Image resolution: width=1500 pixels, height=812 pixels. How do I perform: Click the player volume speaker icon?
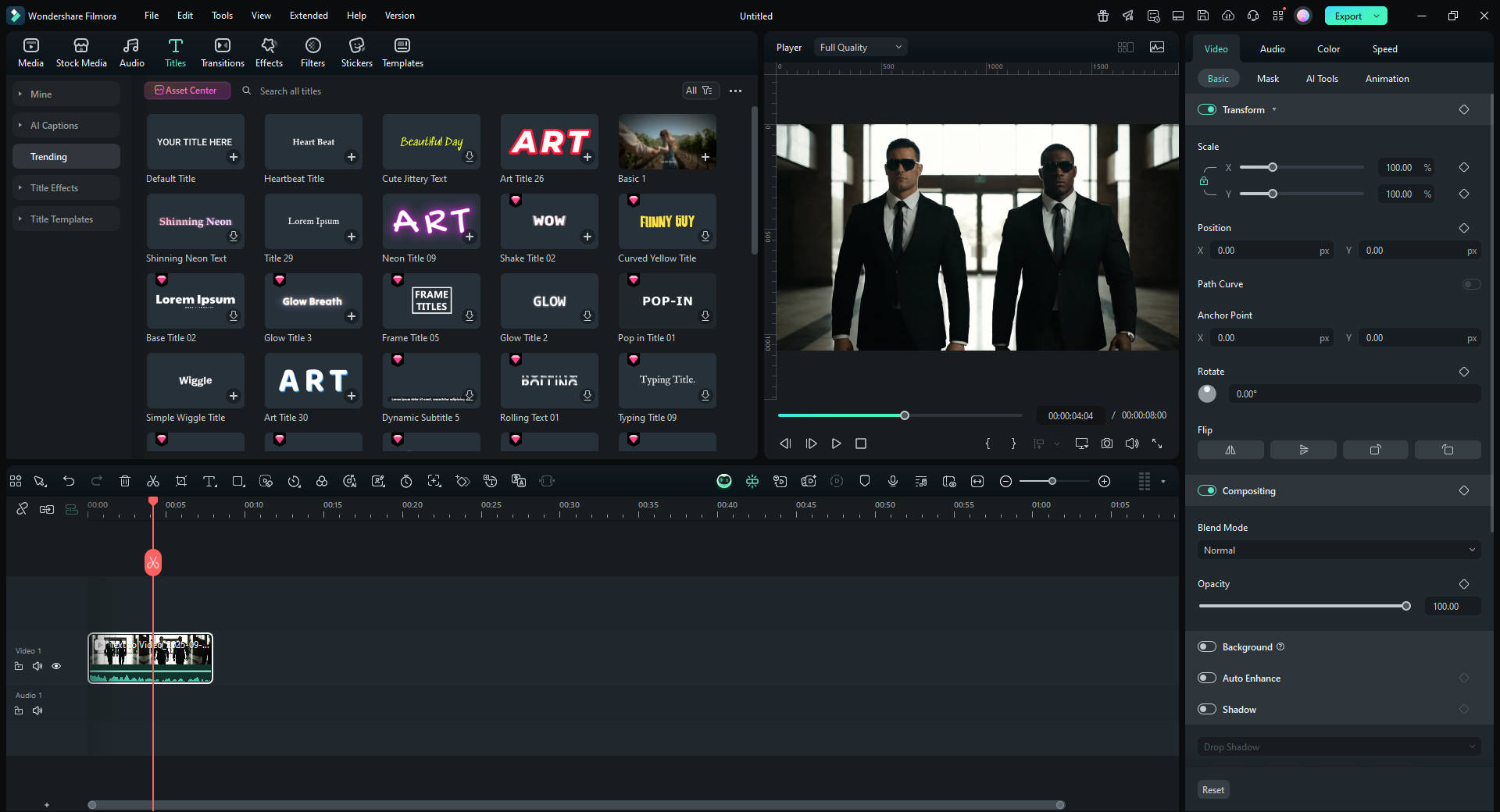[1132, 443]
